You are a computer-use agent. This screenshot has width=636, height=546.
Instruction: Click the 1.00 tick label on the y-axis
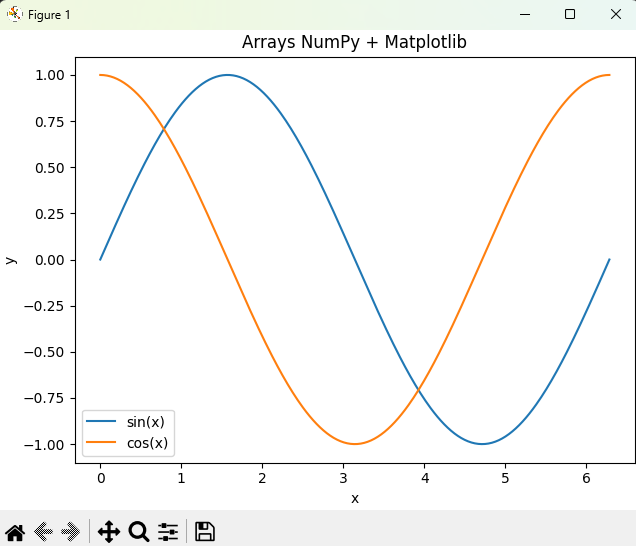point(50,75)
